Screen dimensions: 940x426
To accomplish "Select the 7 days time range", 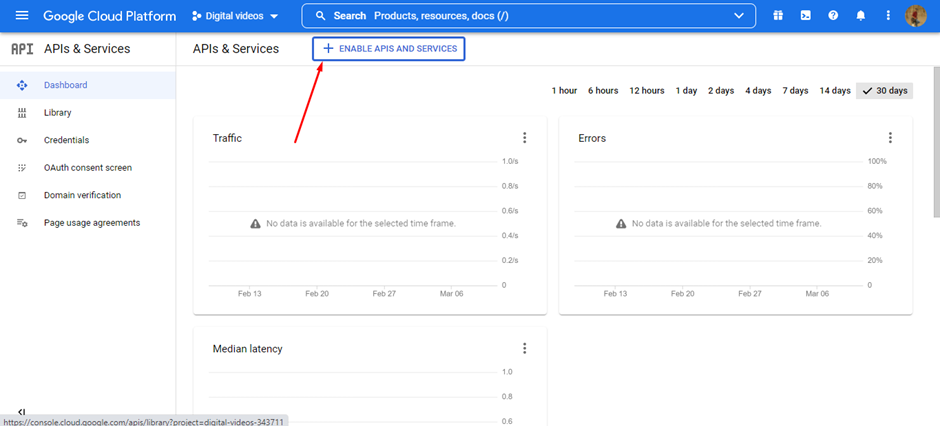I will tap(795, 91).
